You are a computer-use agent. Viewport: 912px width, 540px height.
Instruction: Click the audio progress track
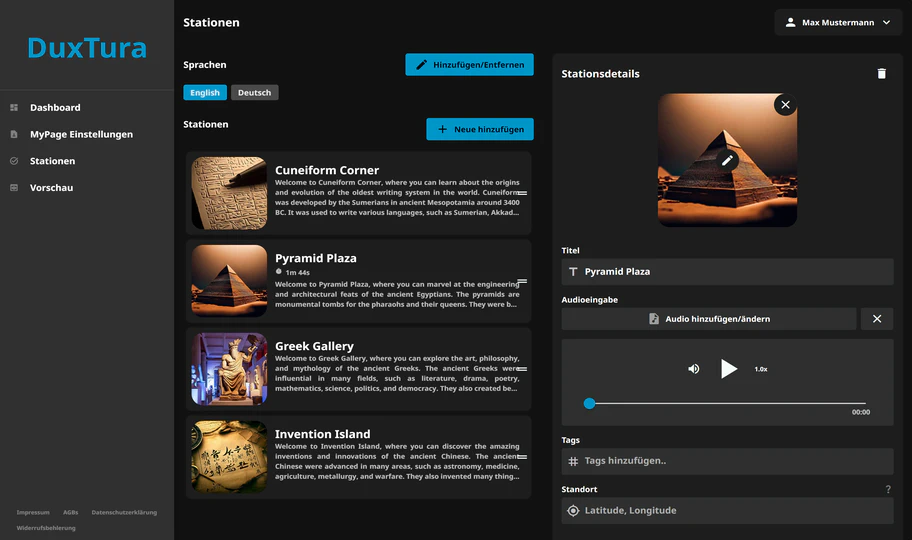727,403
